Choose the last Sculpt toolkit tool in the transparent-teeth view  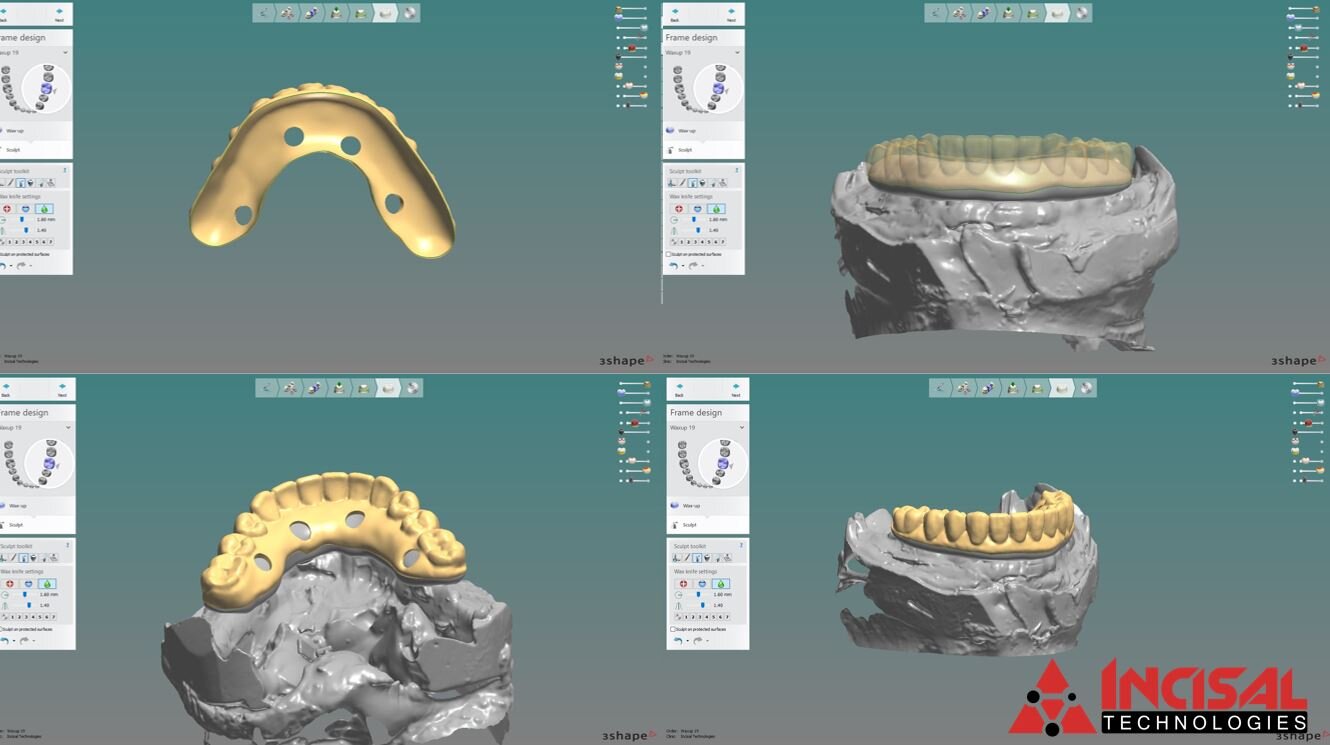tap(724, 183)
